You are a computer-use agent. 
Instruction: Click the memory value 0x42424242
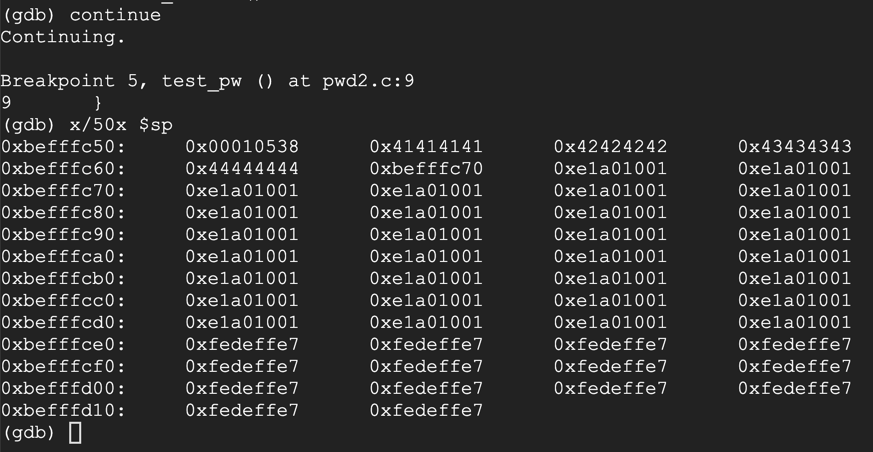(x=610, y=147)
